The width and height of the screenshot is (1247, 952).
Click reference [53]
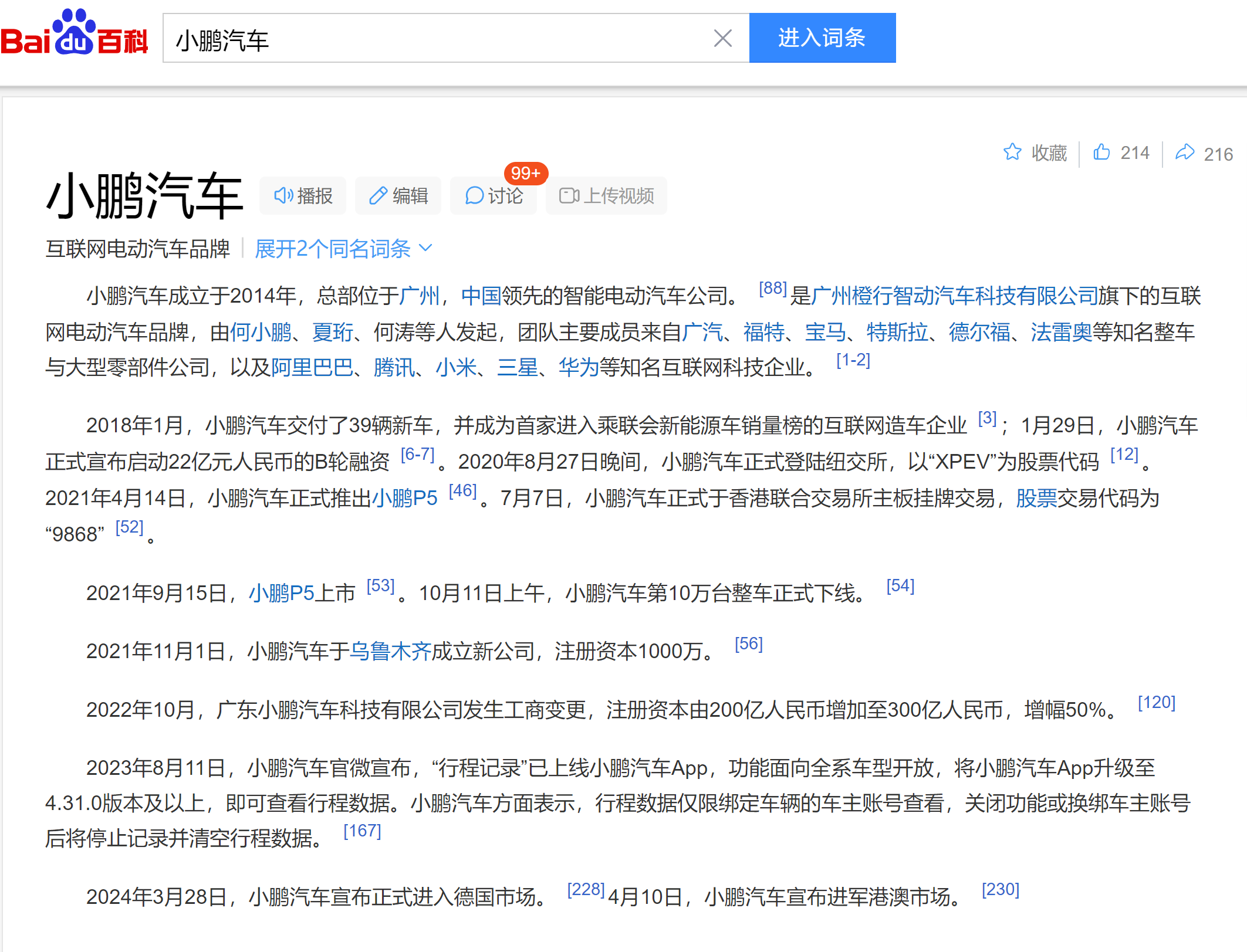coord(380,585)
